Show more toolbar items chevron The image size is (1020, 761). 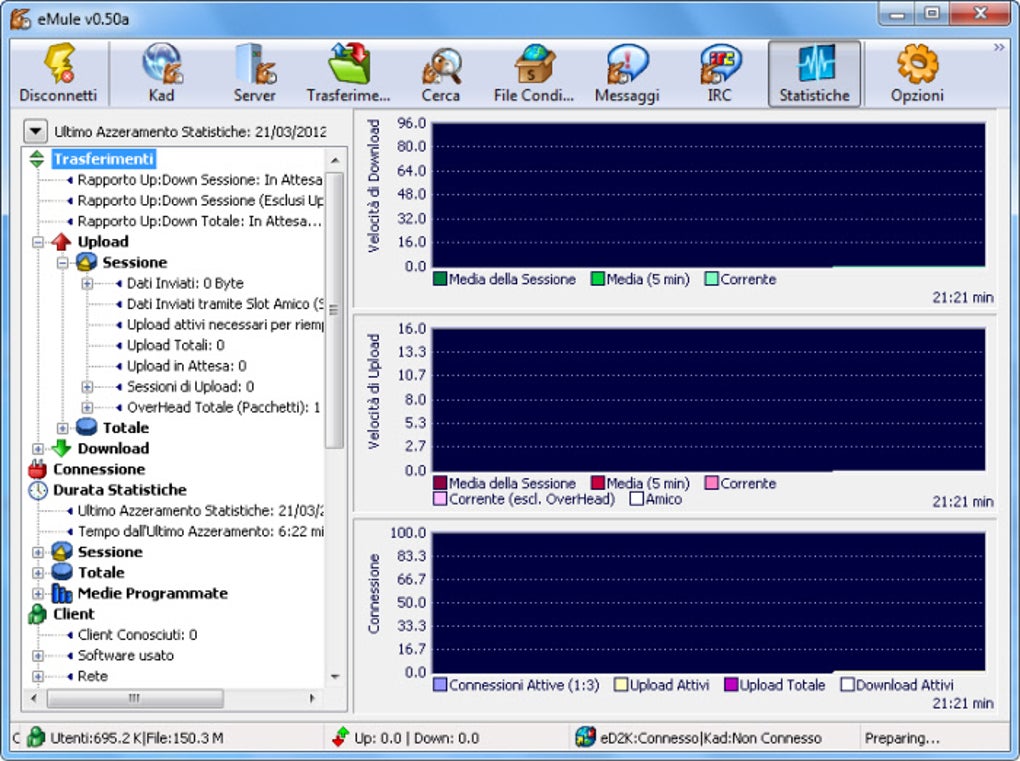[999, 47]
